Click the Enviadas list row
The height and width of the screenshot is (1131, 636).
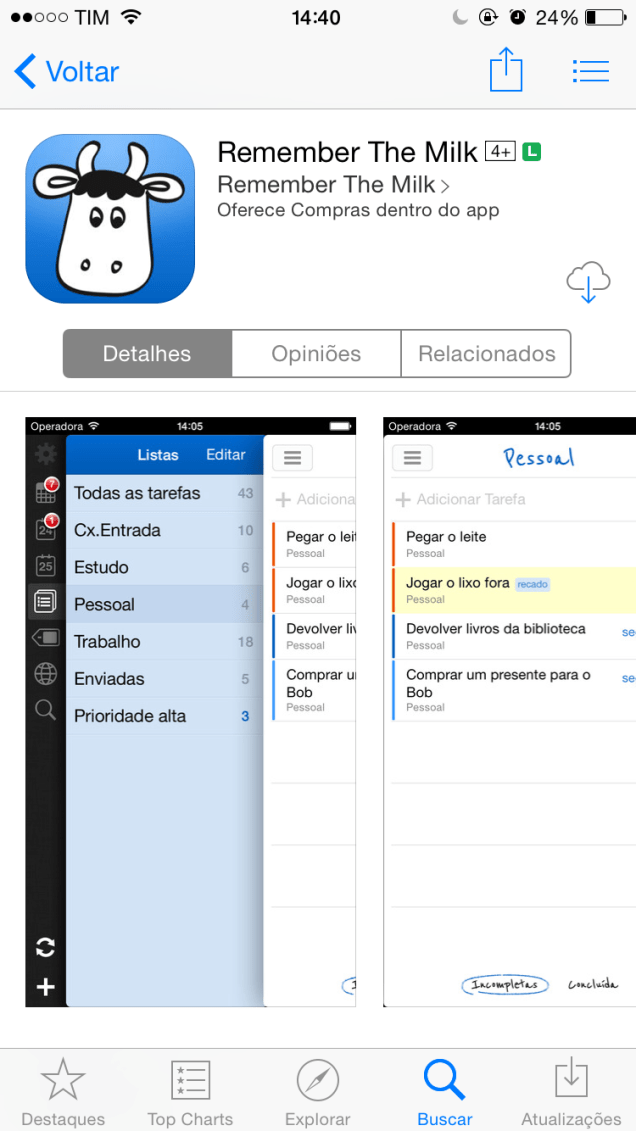point(164,679)
